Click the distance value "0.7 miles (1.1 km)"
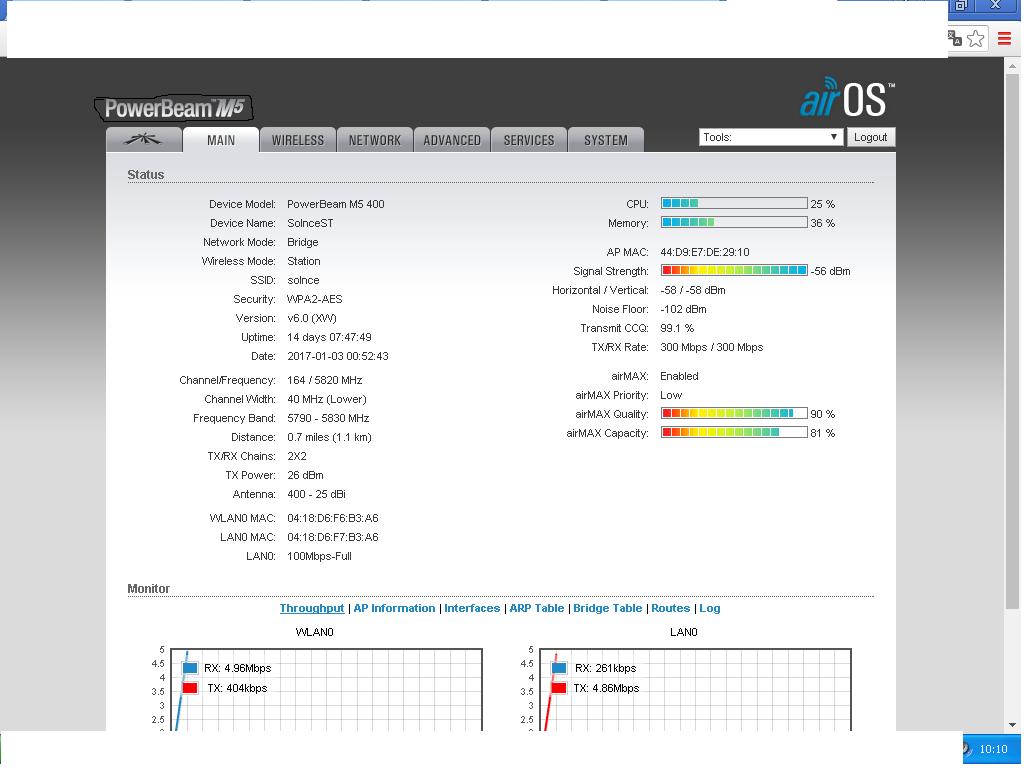The width and height of the screenshot is (1024, 768). (x=329, y=437)
